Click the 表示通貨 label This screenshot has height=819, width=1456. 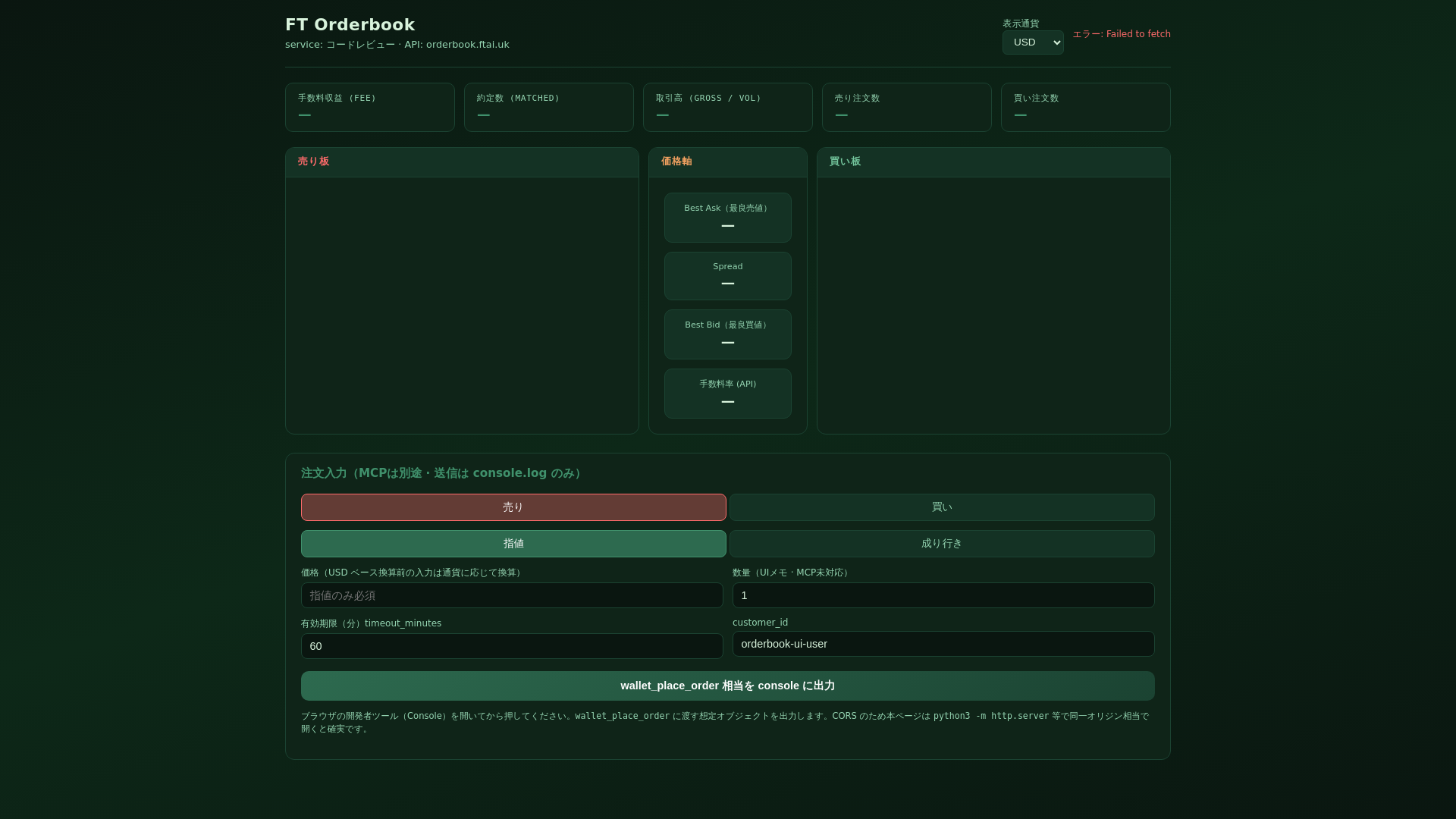tap(1021, 24)
